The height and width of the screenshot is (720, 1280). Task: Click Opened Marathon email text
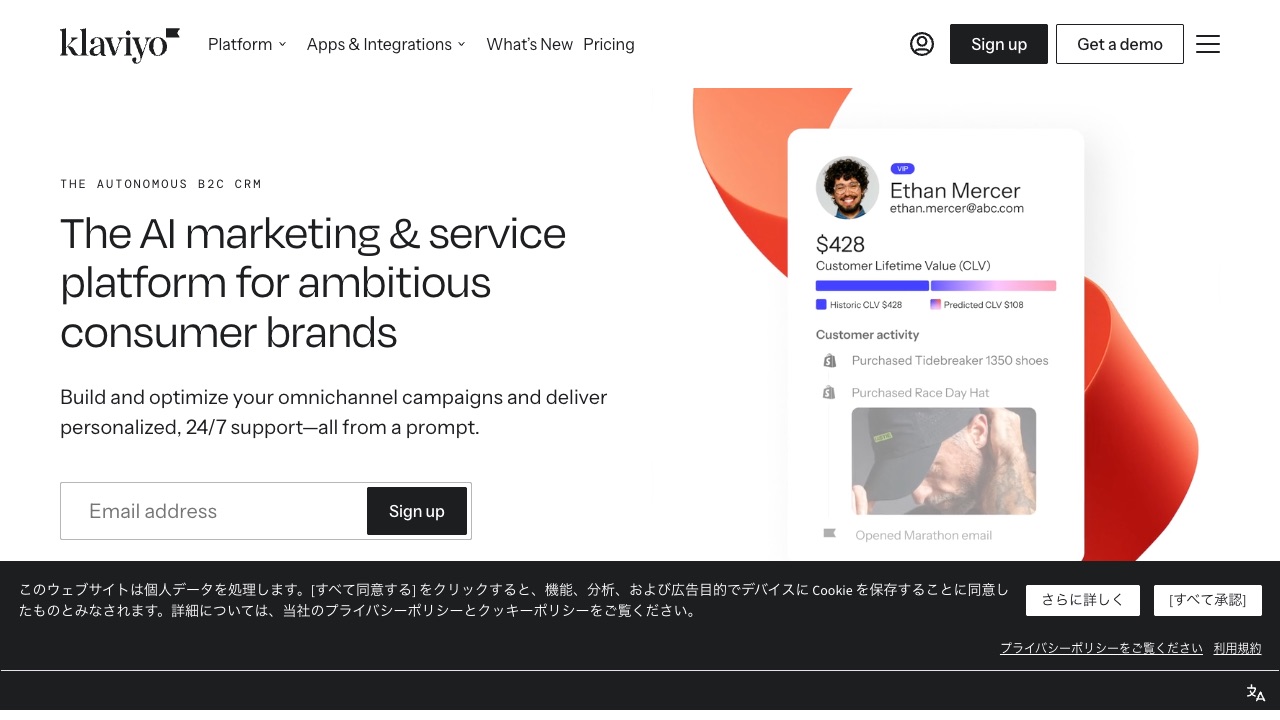pos(924,535)
